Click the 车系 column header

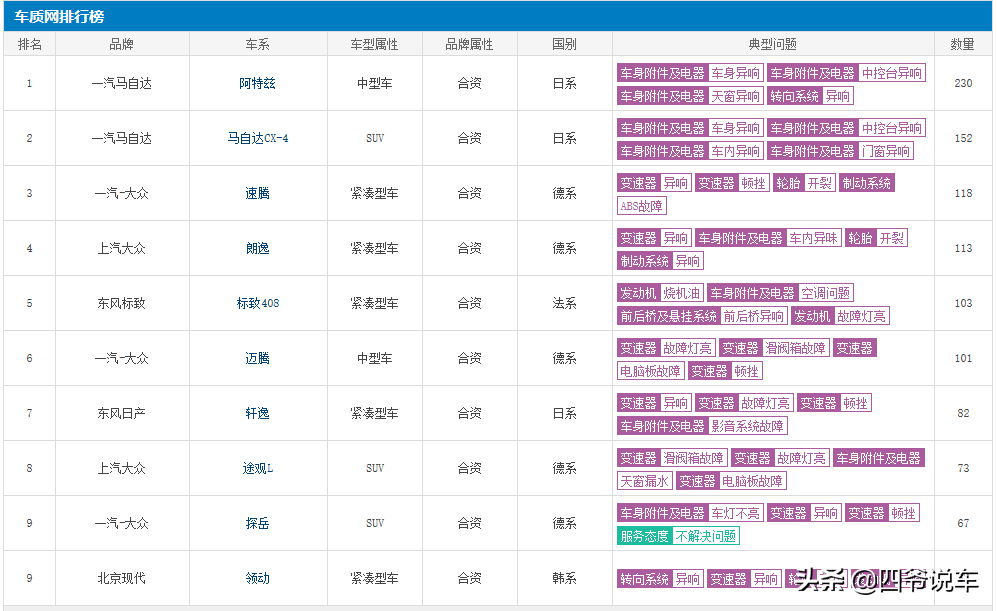pos(258,44)
